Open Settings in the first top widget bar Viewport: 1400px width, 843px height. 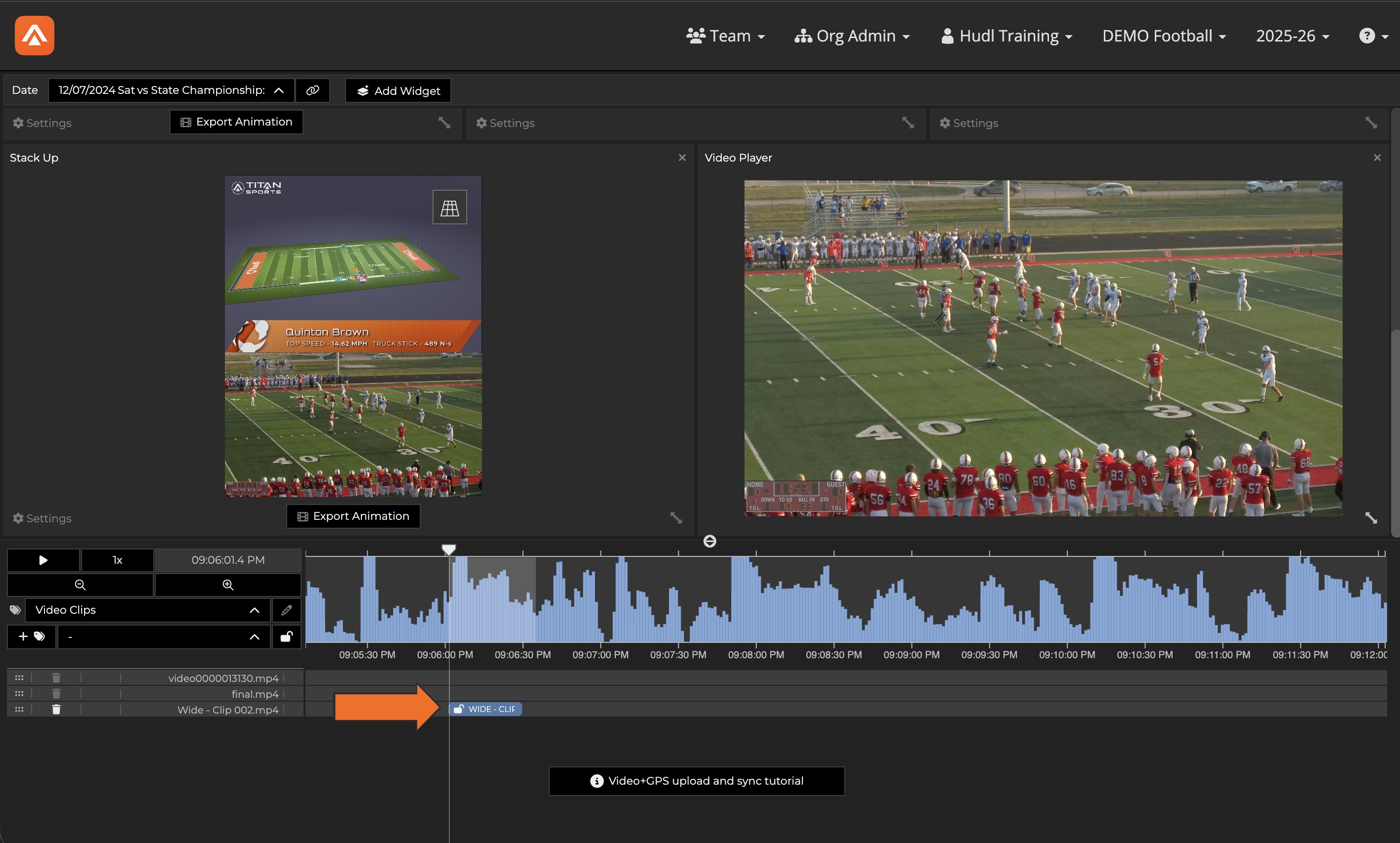pos(42,123)
